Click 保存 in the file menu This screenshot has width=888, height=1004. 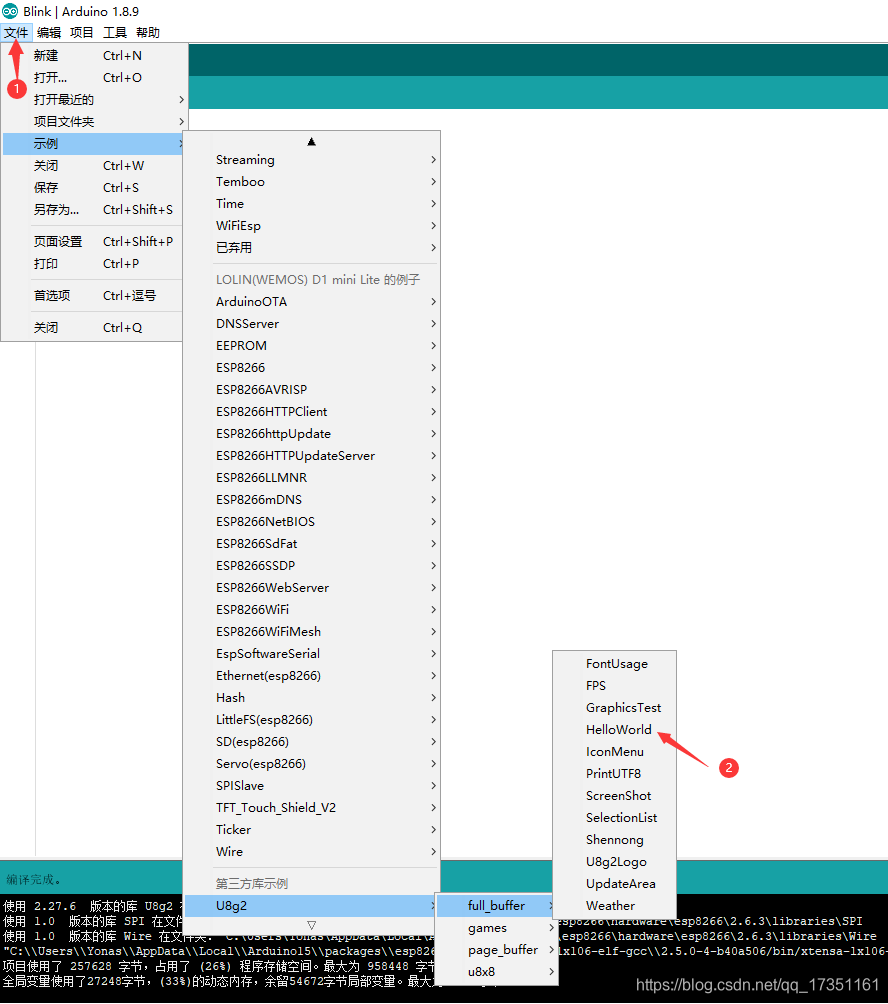tap(95, 188)
